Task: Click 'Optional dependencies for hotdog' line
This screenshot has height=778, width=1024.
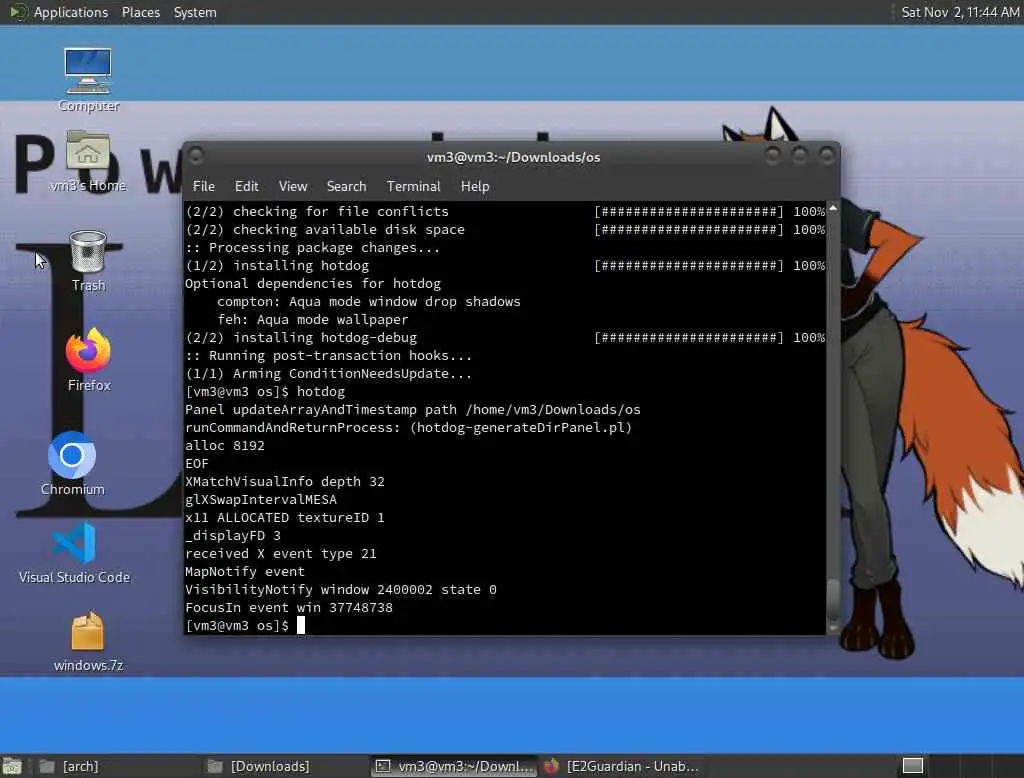Action: [x=313, y=284]
